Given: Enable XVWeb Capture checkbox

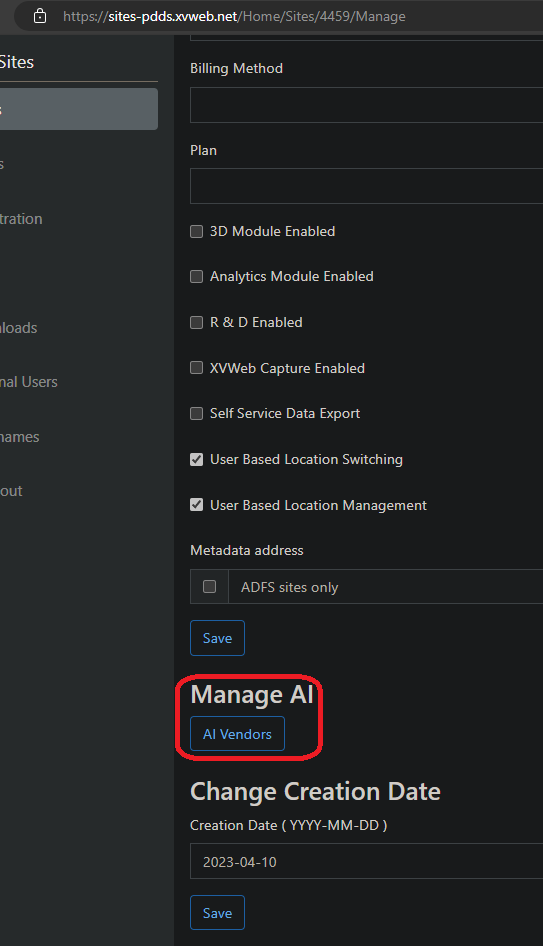Looking at the screenshot, I should [x=197, y=368].
